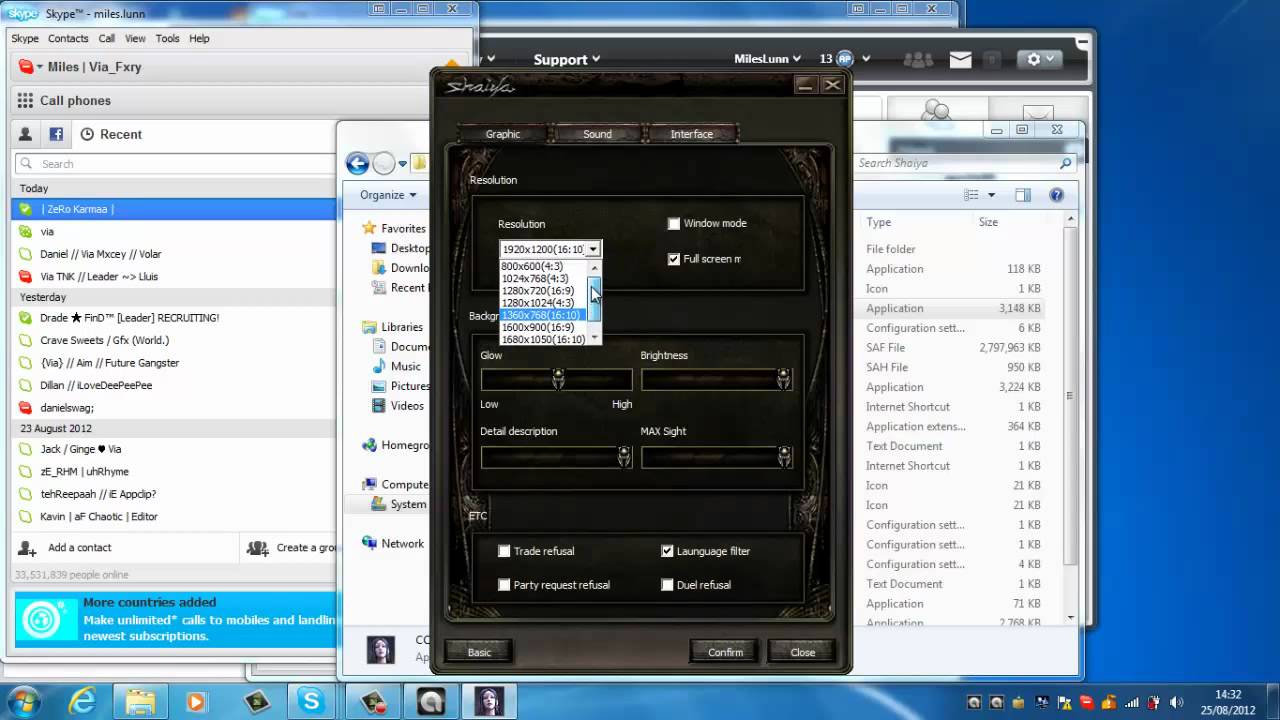Open the envelope mail icon in launcher header

pyautogui.click(x=960, y=60)
